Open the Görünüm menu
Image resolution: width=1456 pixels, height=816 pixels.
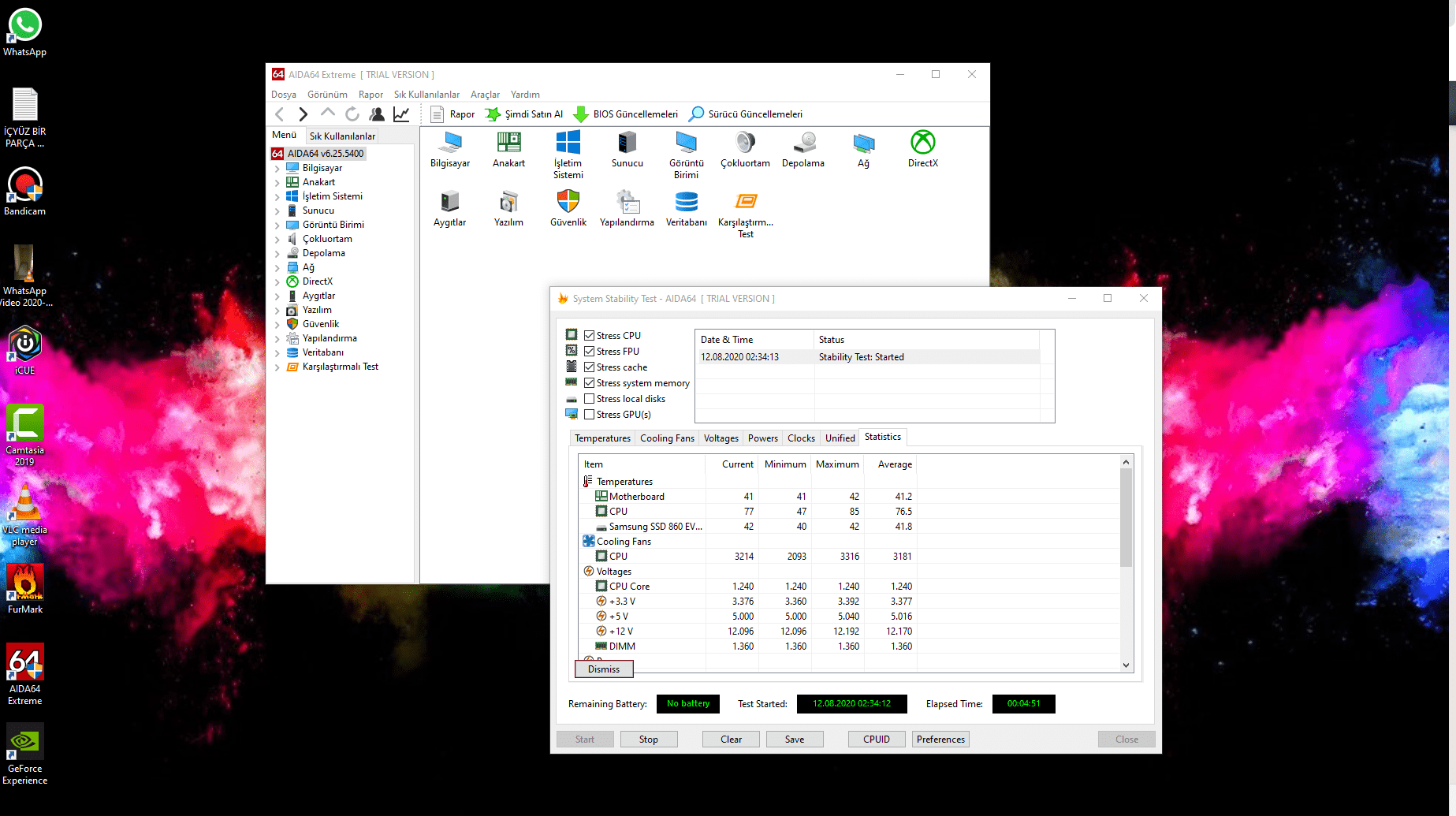point(327,95)
